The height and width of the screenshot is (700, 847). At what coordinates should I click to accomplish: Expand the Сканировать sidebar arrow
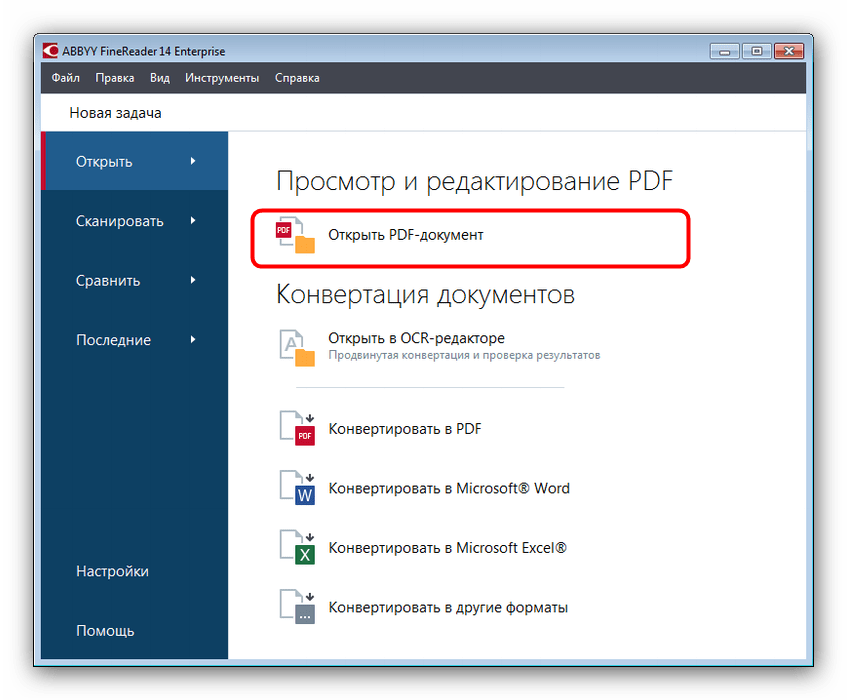tap(193, 221)
